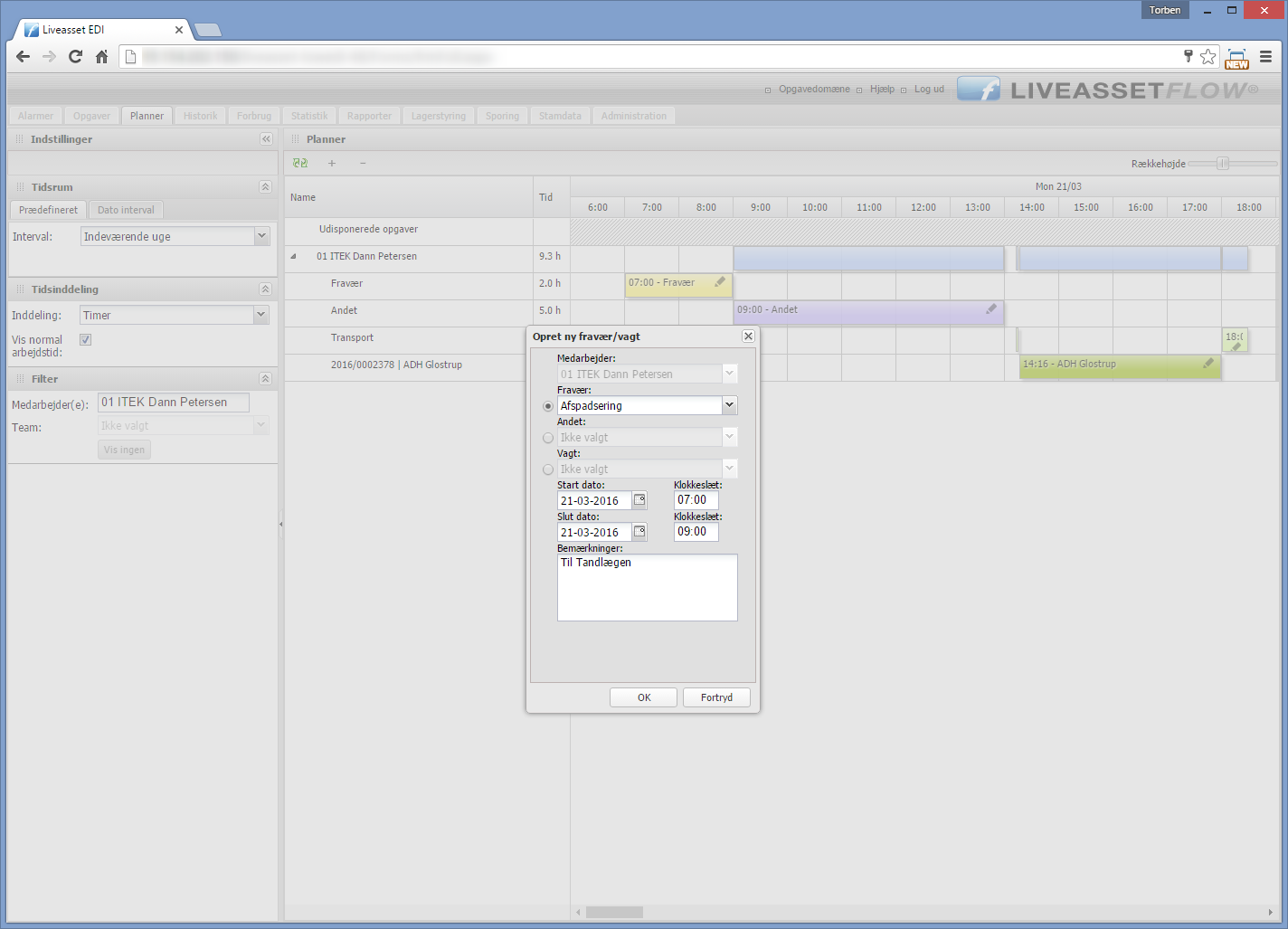Open the Interval dropdown
Screen dimensions: 1288x929
[x=261, y=236]
